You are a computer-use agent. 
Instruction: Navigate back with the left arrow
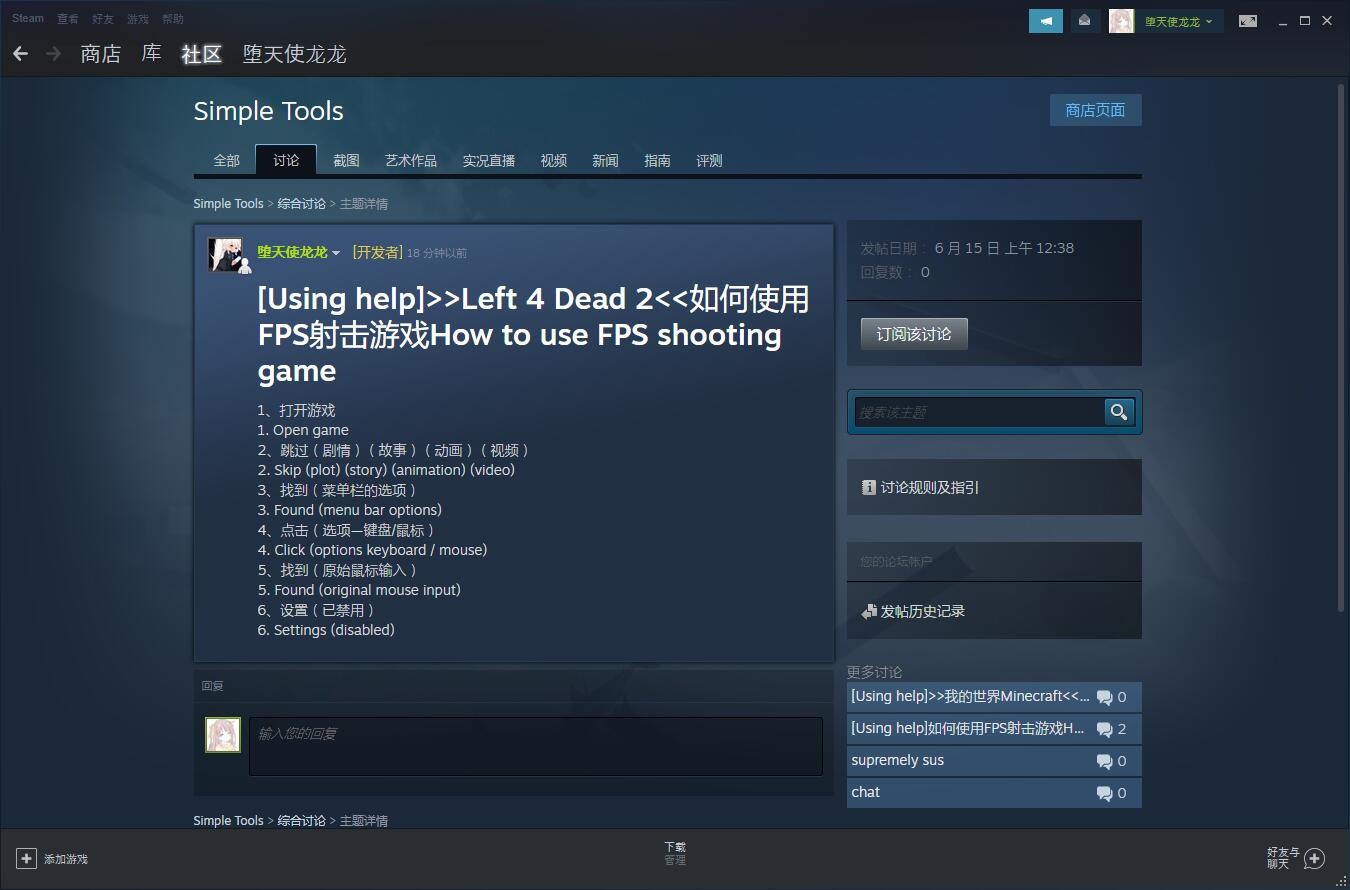coord(21,53)
